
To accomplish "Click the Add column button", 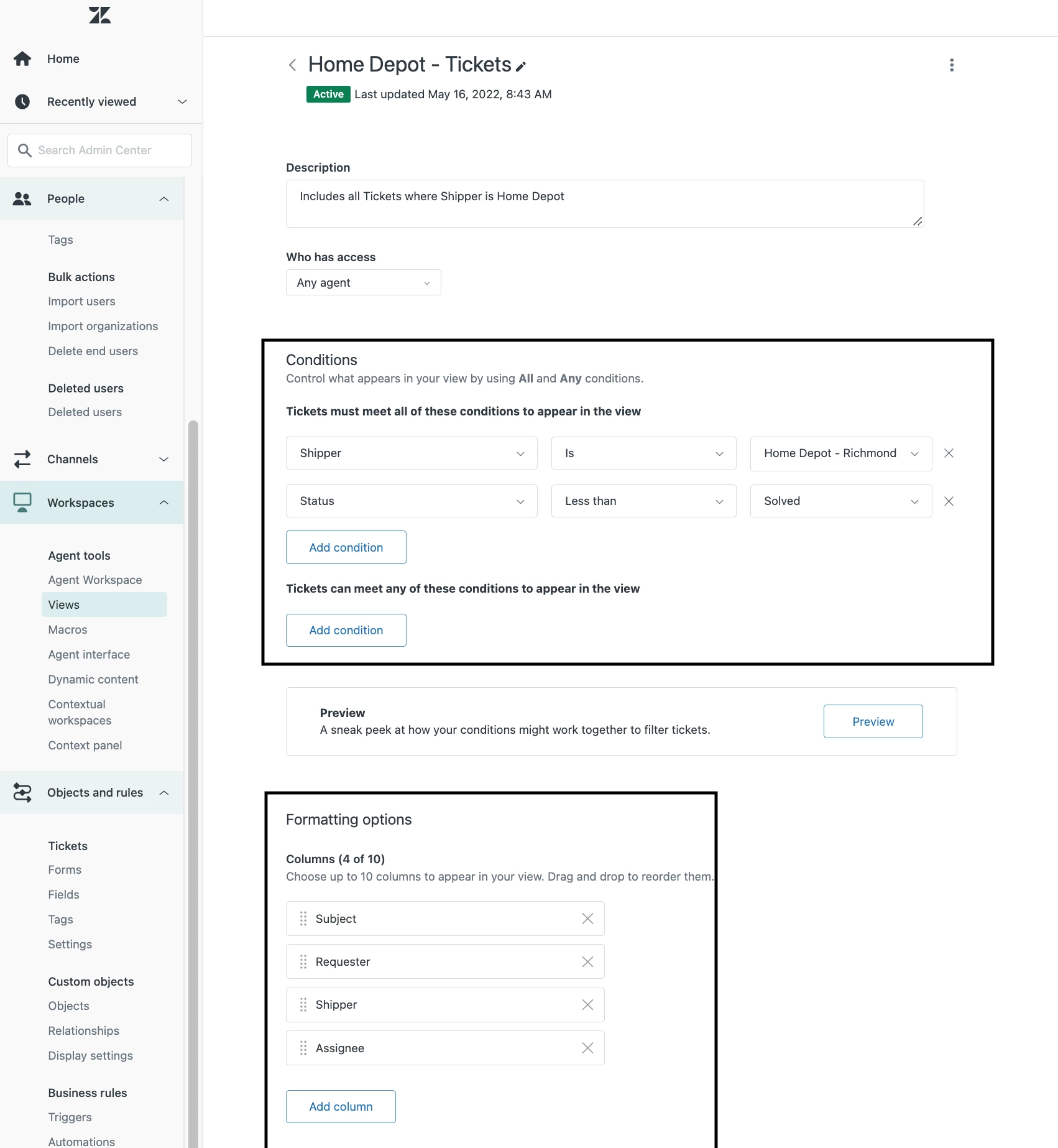I will tap(341, 1106).
